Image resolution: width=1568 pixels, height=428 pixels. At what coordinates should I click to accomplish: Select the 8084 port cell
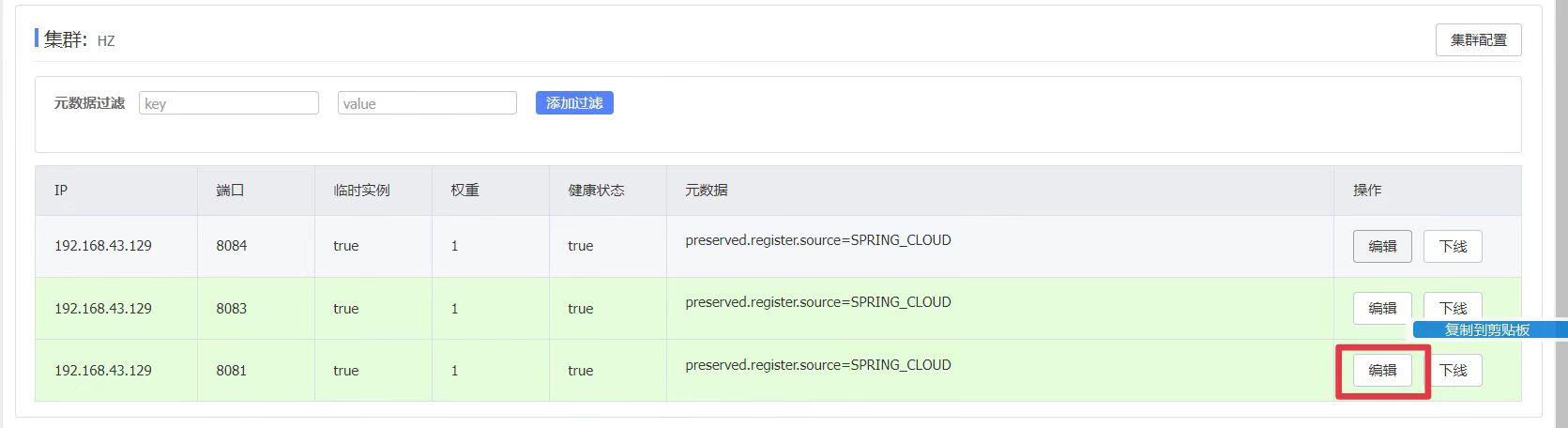click(232, 246)
